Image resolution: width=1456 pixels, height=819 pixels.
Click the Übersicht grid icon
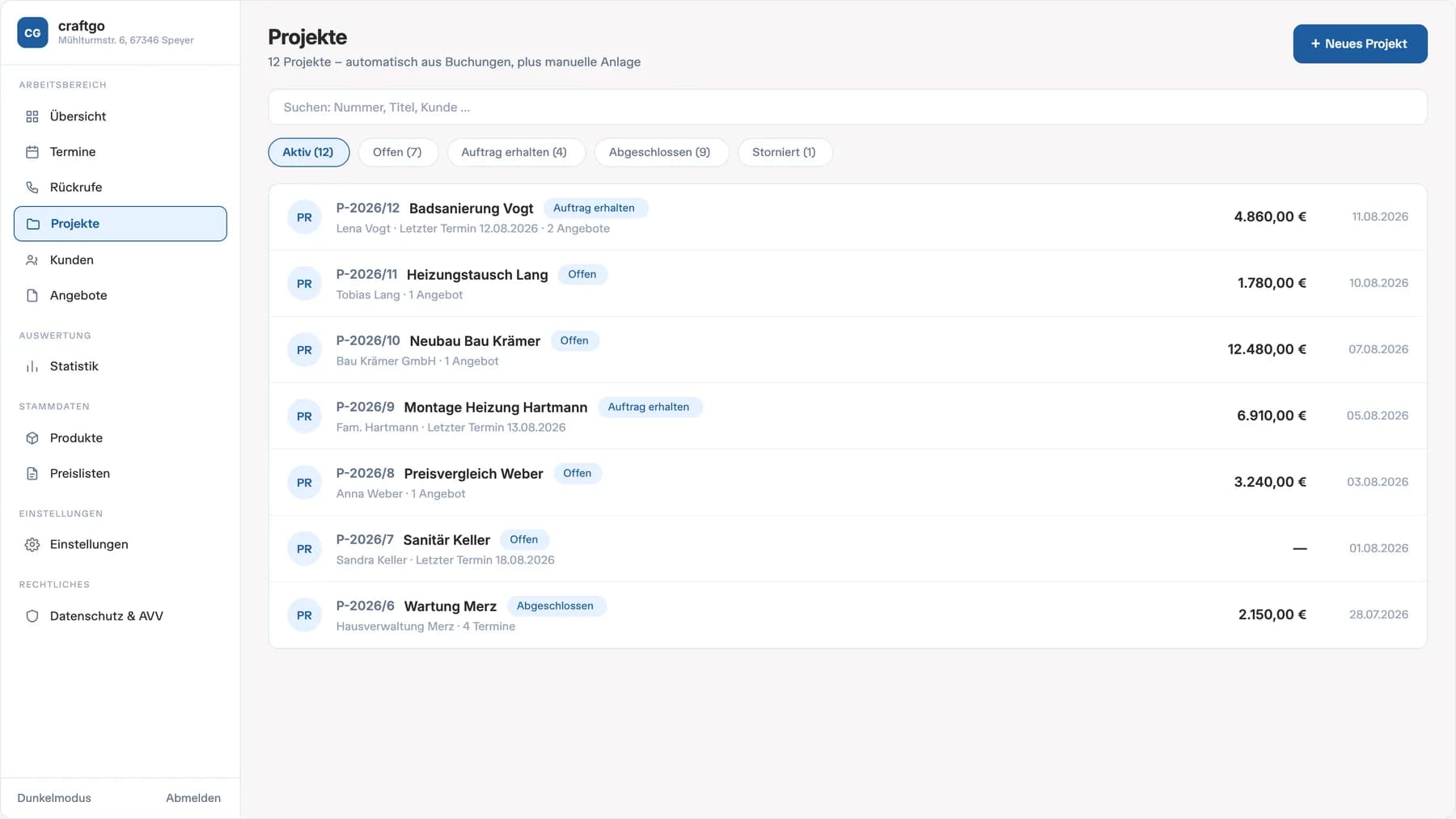[x=32, y=116]
